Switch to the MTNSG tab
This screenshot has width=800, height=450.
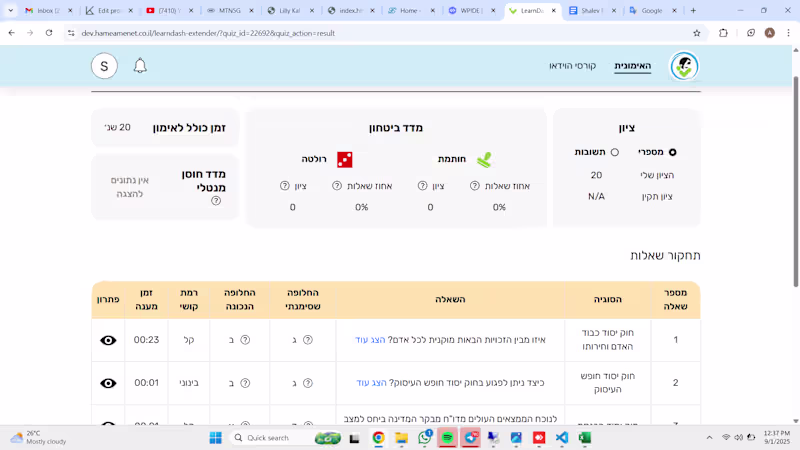click(x=230, y=10)
